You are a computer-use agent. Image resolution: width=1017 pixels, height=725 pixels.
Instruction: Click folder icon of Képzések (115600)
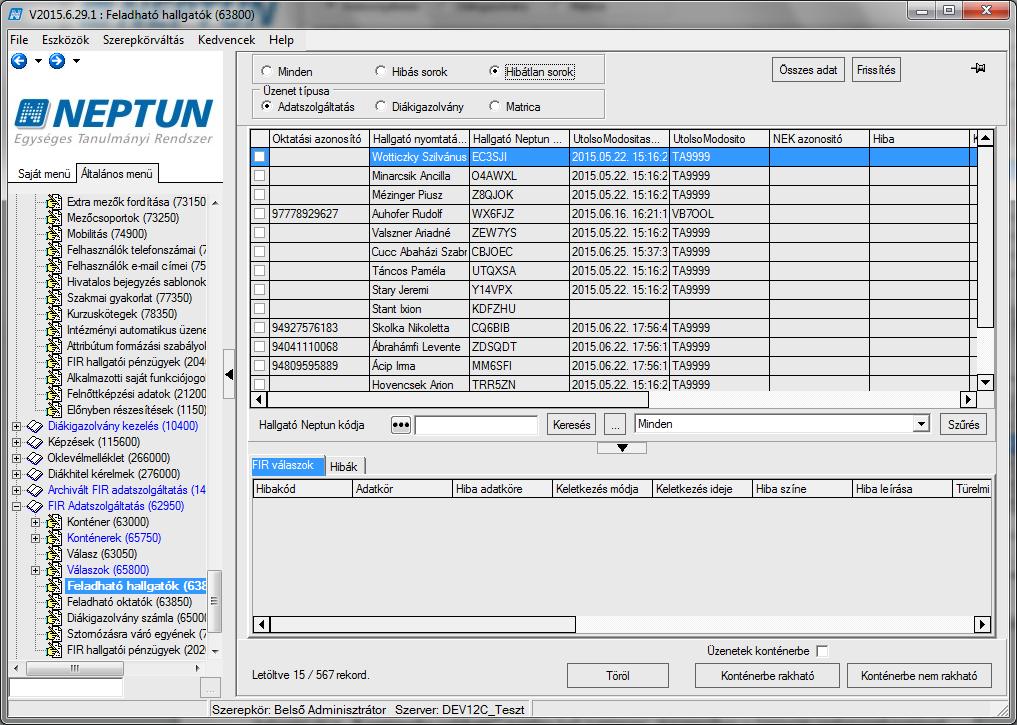pyautogui.click(x=35, y=442)
